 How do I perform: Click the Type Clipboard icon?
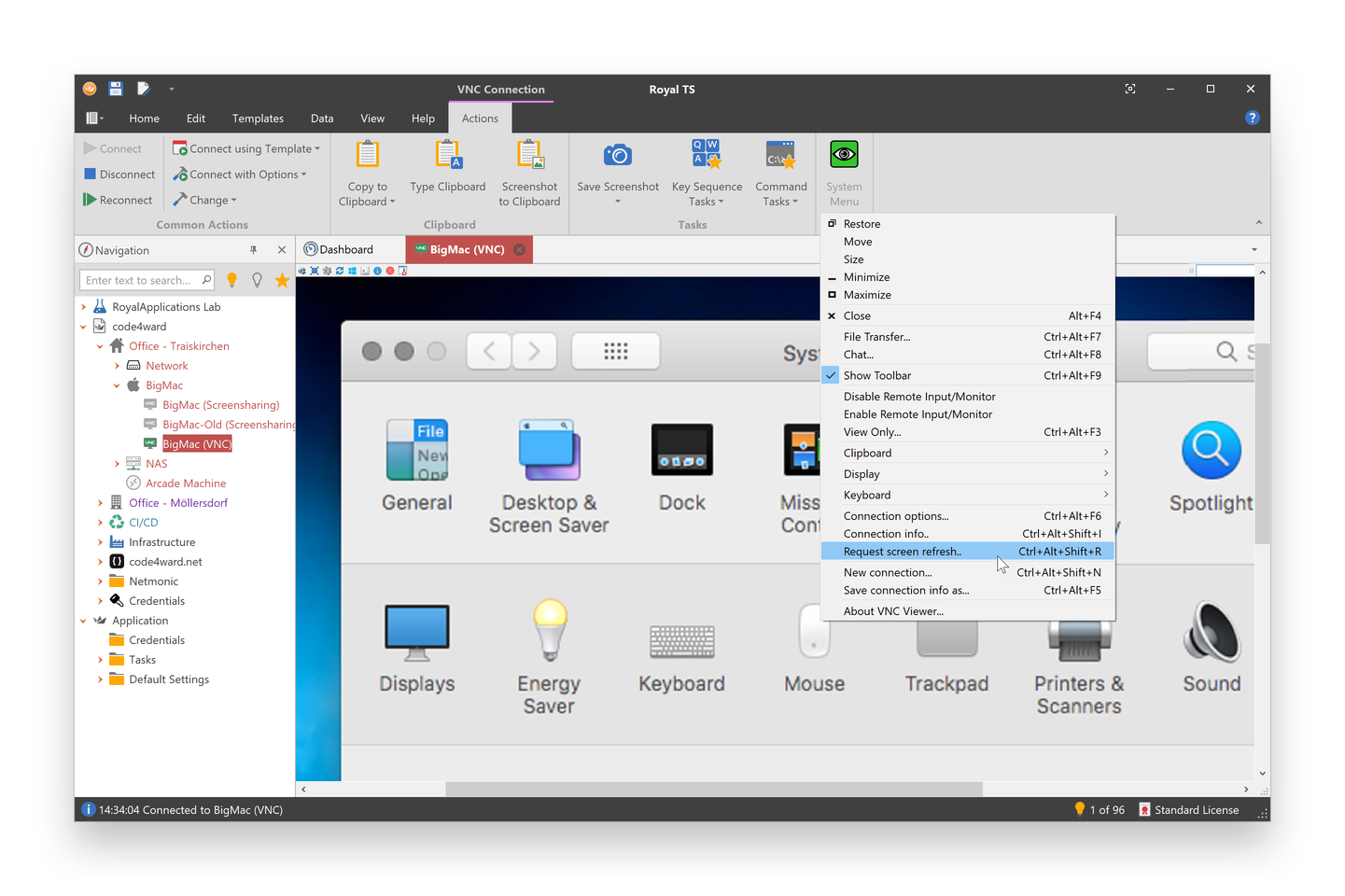pyautogui.click(x=448, y=154)
